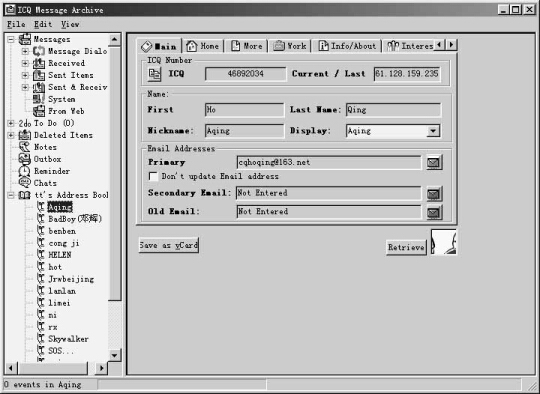Click the contact photo thumbnail

tap(444, 242)
